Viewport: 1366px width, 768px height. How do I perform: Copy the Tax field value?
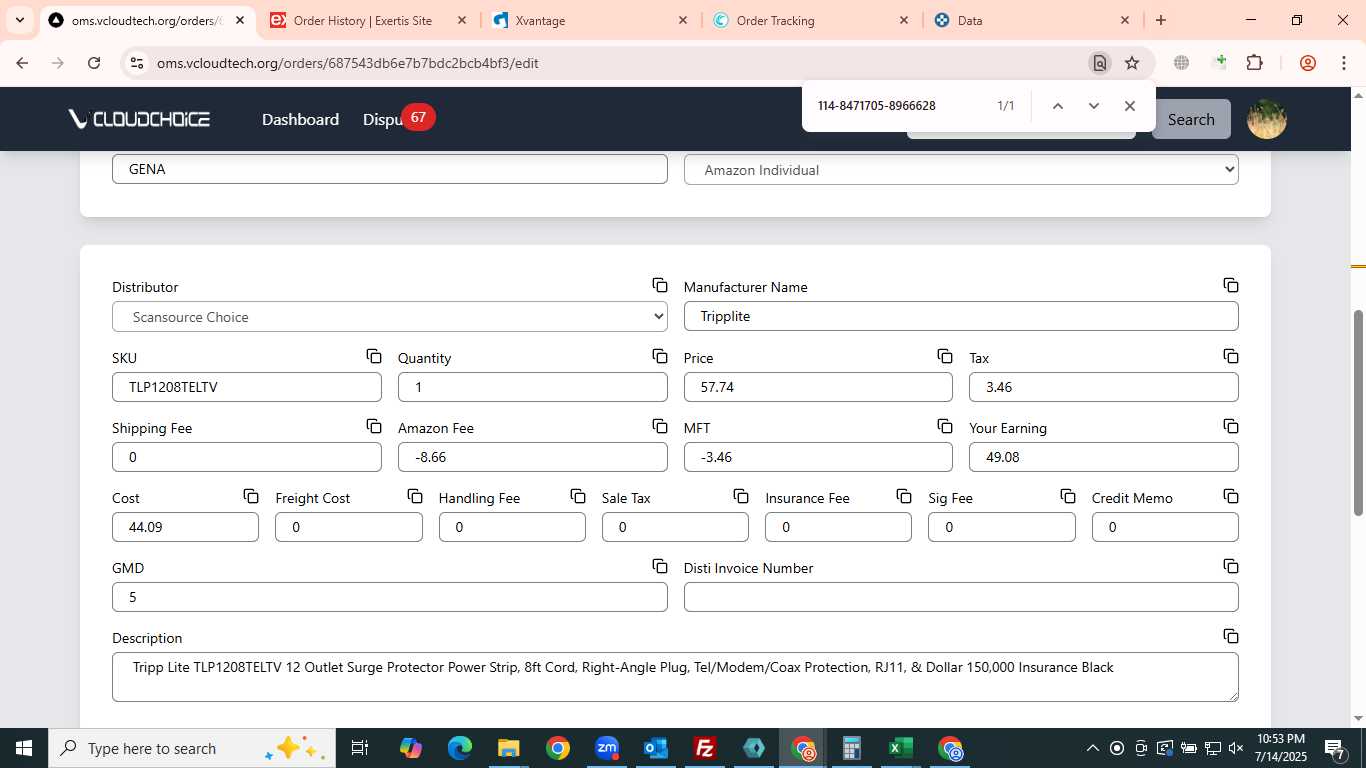[x=1231, y=357]
